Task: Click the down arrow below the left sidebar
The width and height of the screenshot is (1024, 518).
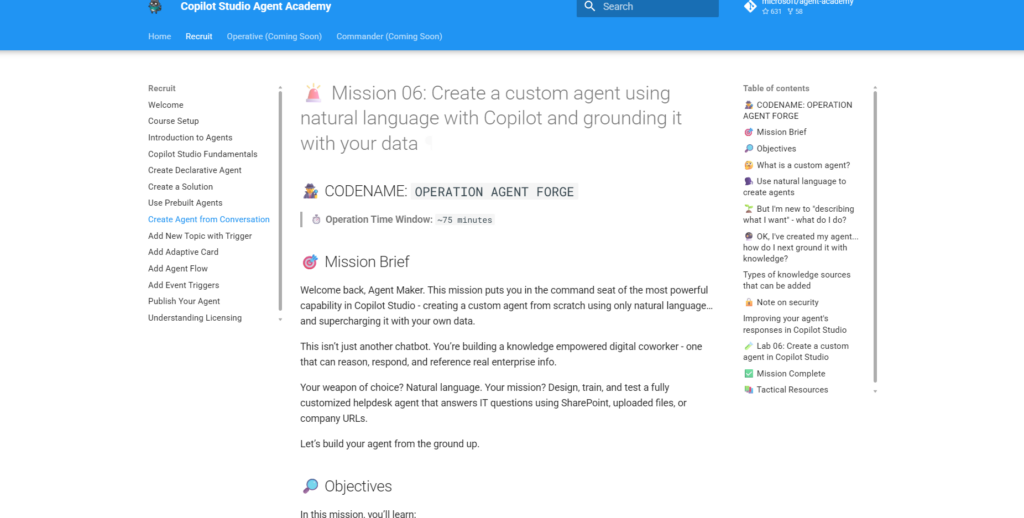Action: [x=280, y=319]
